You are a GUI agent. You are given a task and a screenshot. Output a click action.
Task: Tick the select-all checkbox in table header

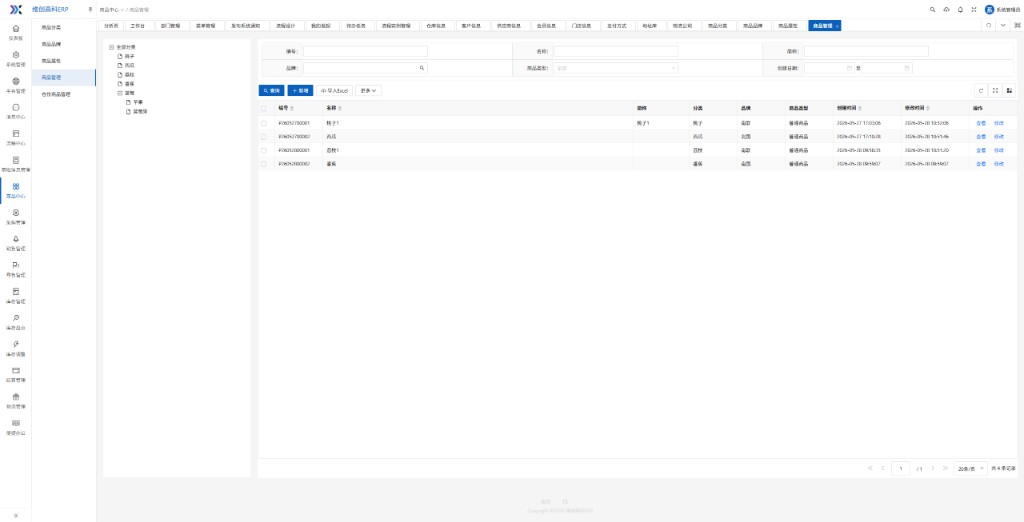pyautogui.click(x=264, y=108)
